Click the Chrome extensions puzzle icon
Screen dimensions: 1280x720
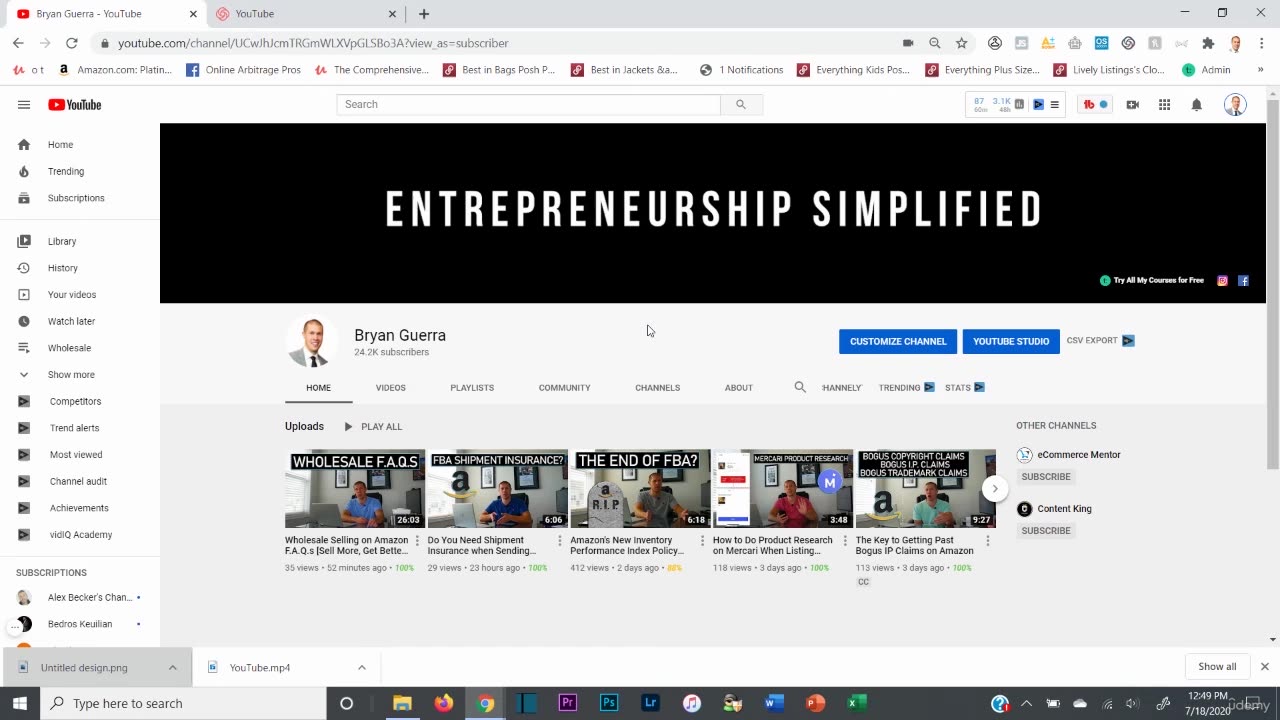tap(1208, 43)
